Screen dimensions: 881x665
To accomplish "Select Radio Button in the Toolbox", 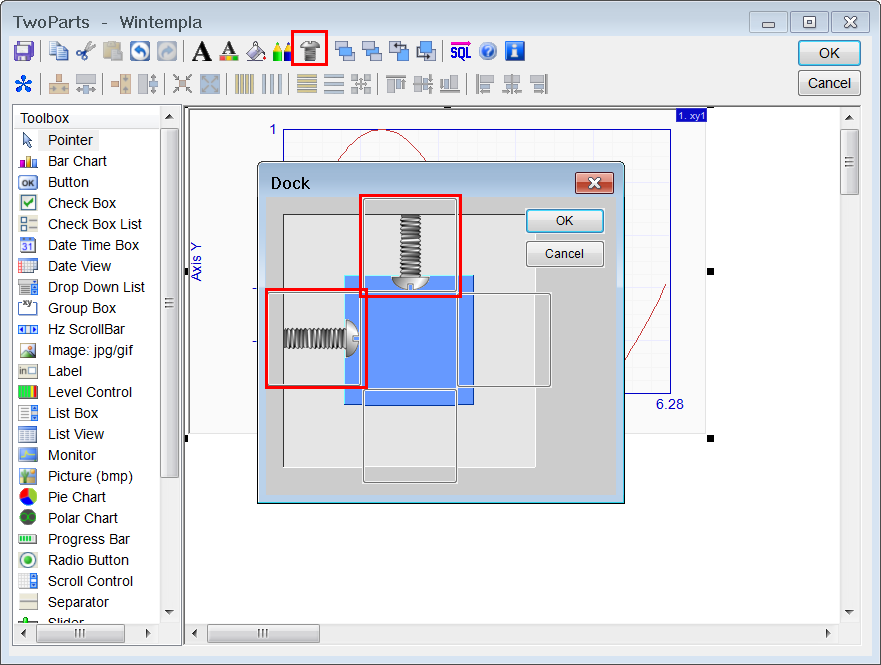I will (88, 560).
